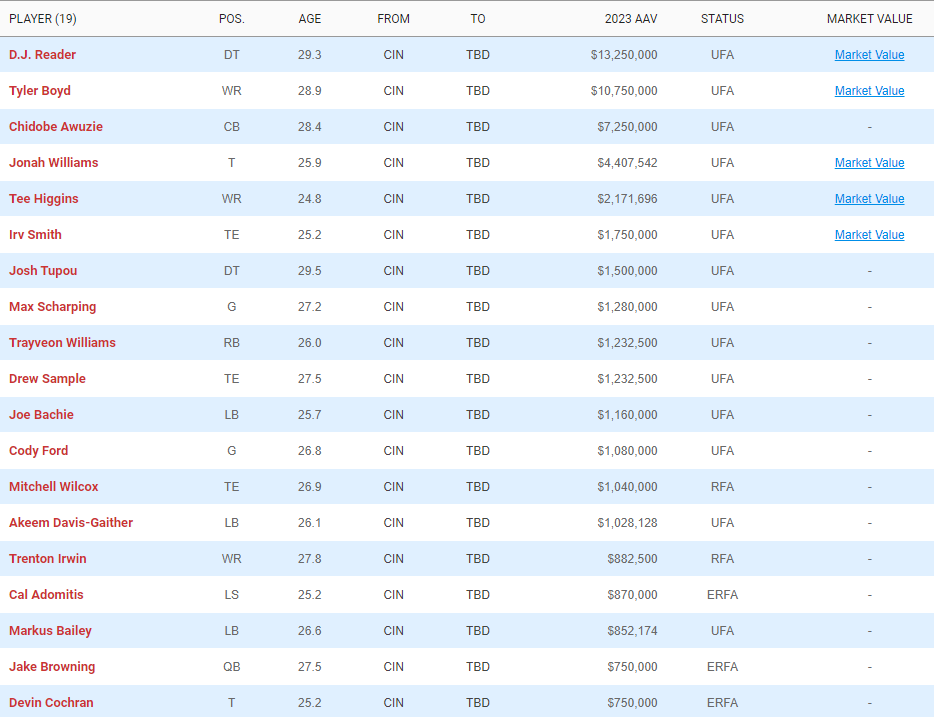Select age 26.0 in Trayveon Williams row
Image resolution: width=934 pixels, height=717 pixels.
pos(310,343)
